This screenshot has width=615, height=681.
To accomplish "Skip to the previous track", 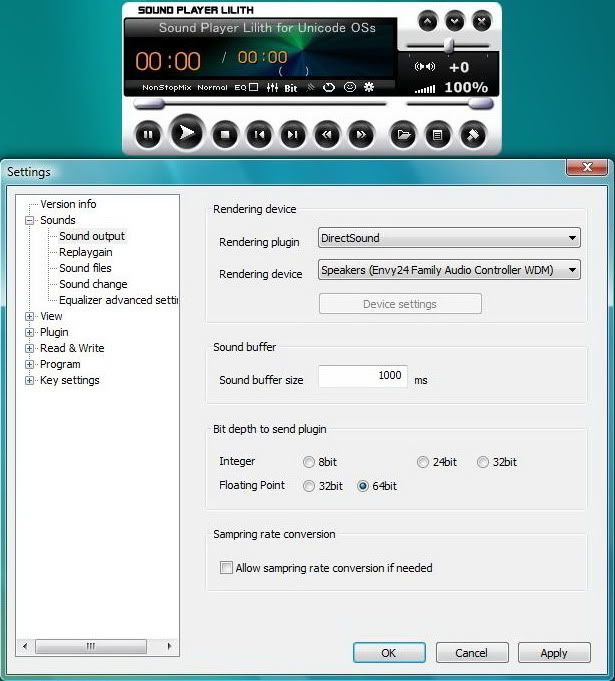I will coord(259,134).
